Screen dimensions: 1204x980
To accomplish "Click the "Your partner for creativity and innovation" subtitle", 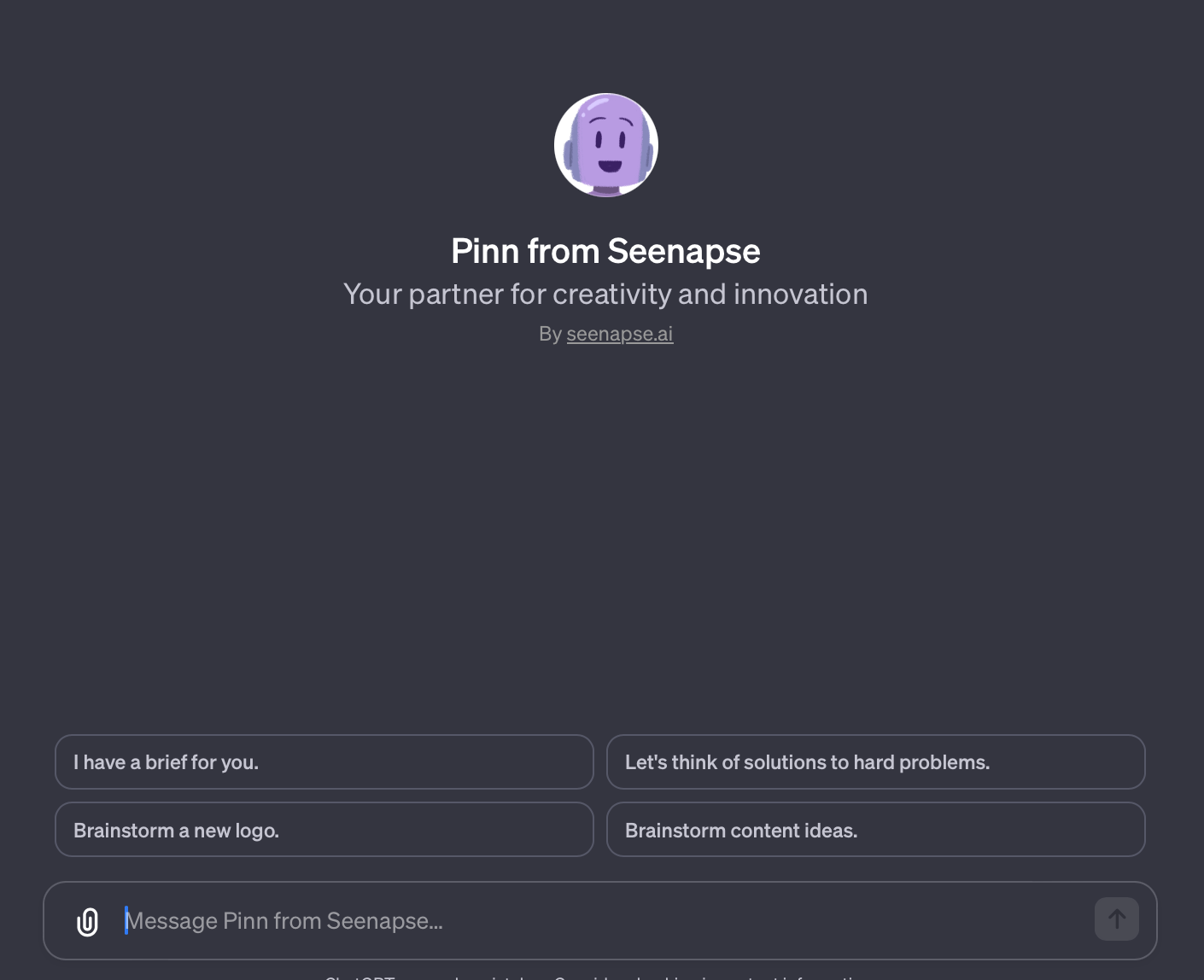I will tap(605, 294).
